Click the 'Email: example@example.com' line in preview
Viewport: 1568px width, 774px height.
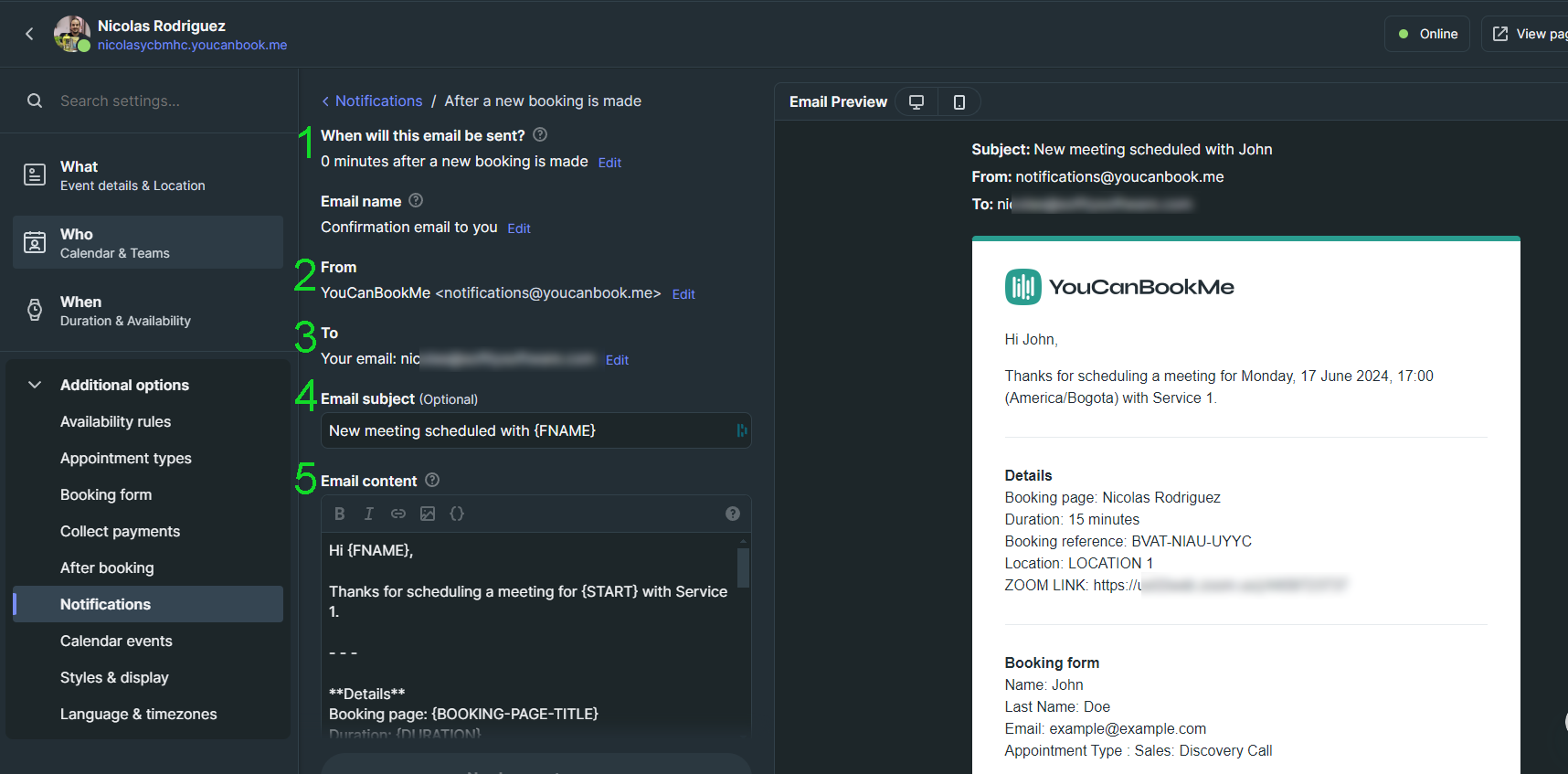(x=1106, y=728)
